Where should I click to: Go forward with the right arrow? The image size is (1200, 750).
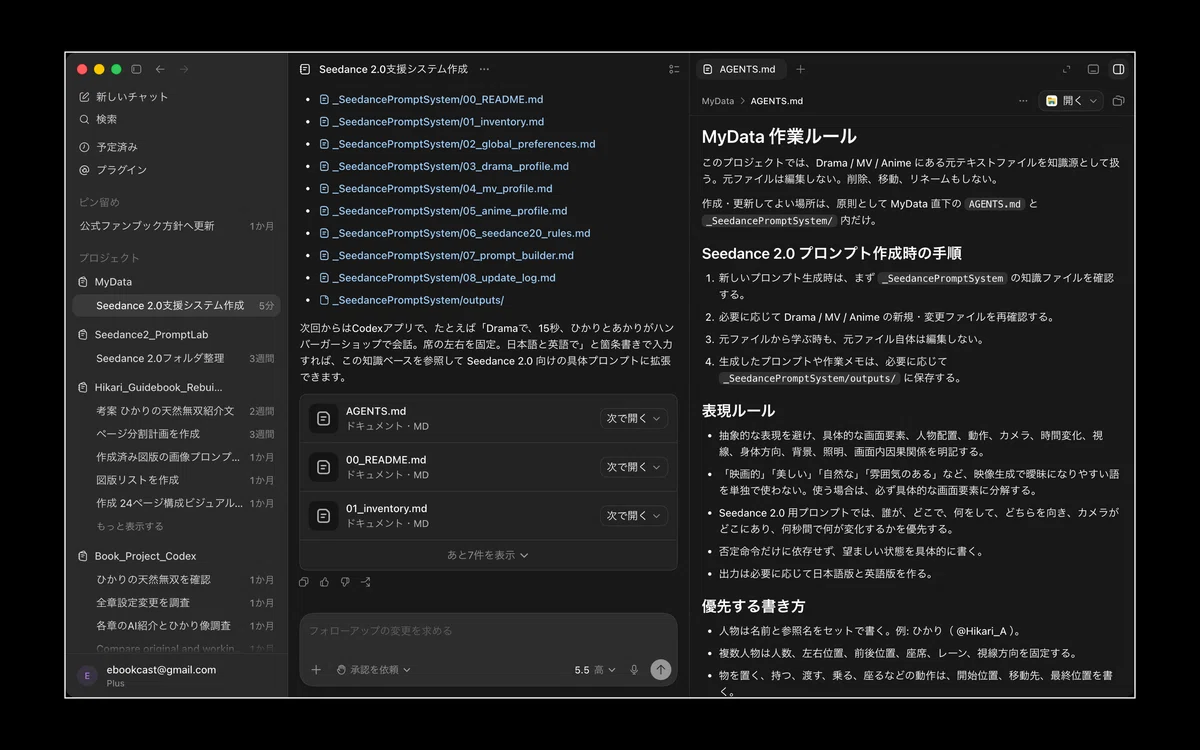coord(183,69)
